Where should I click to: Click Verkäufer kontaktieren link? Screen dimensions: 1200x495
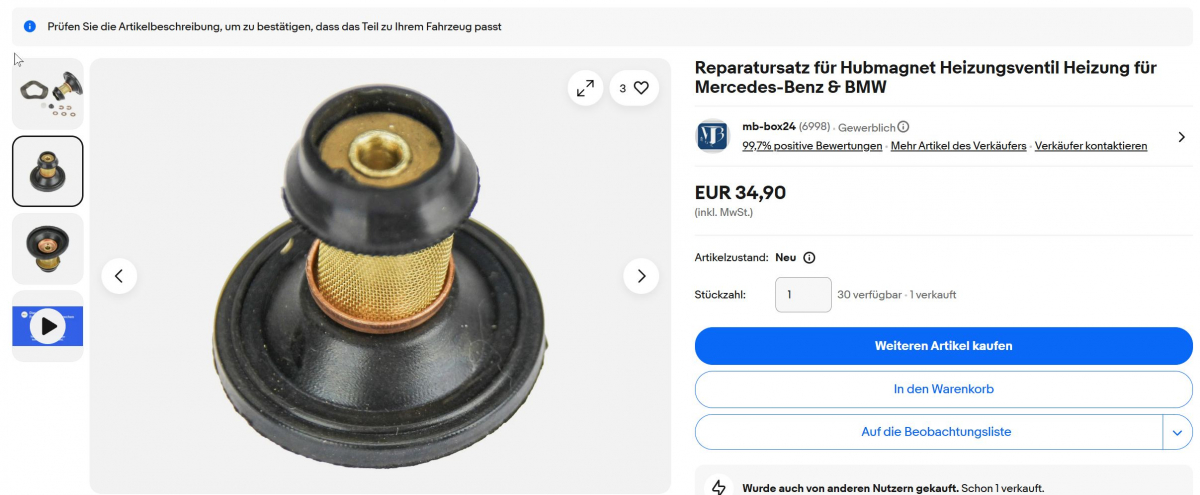(x=1091, y=146)
